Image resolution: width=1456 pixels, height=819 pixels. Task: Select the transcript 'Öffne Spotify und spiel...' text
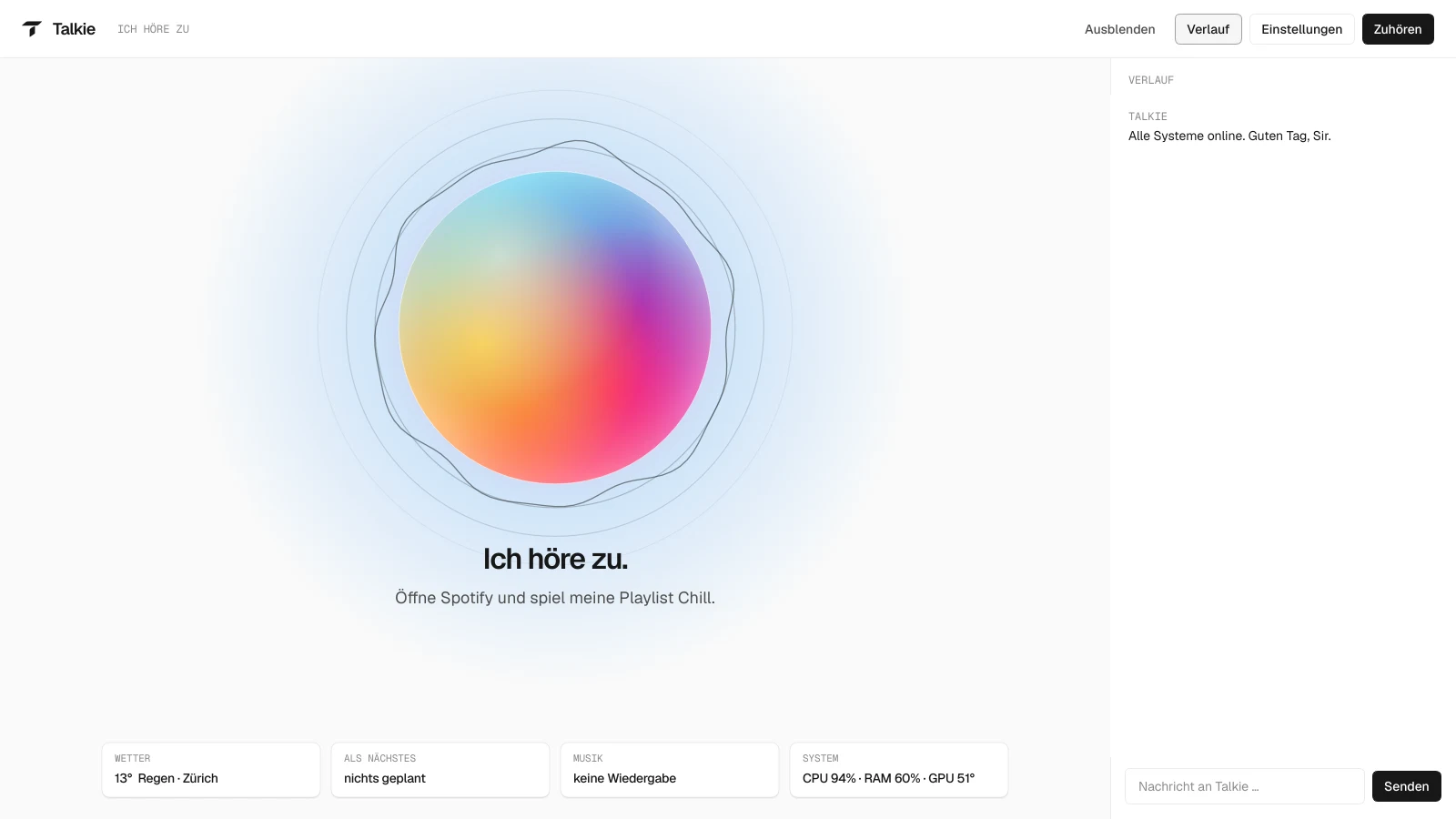[x=555, y=598]
